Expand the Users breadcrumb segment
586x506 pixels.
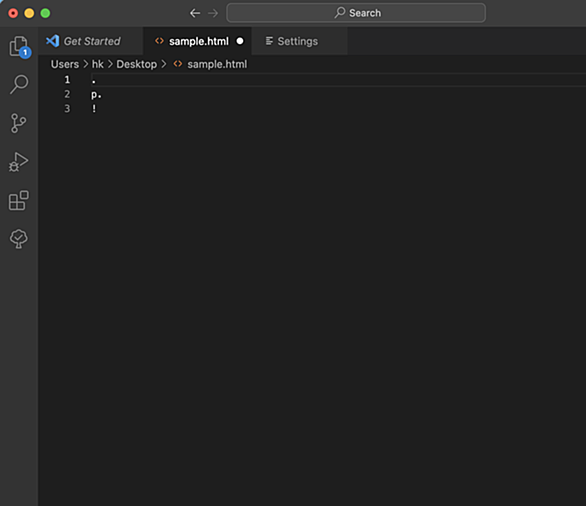(x=65, y=64)
